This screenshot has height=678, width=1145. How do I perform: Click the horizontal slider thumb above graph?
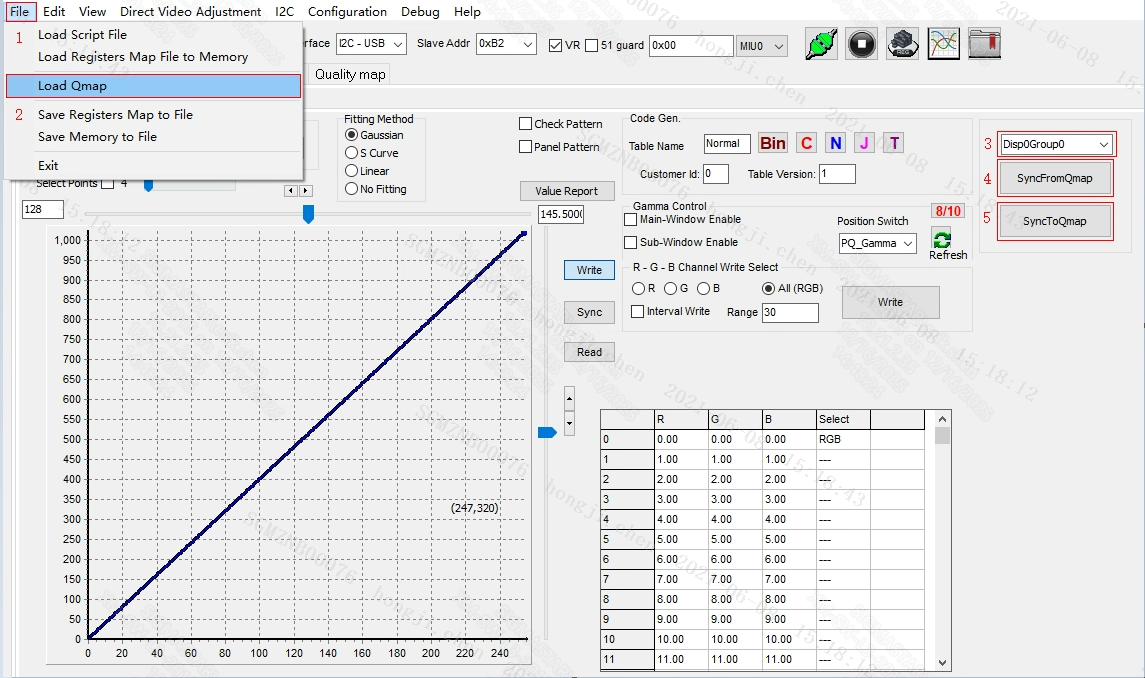[308, 214]
